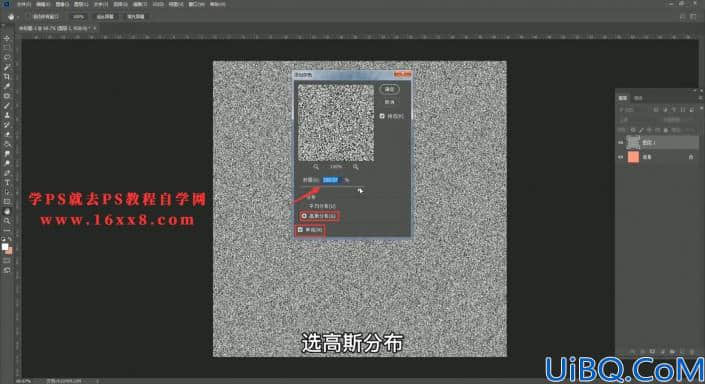Open the Edit menu
This screenshot has width=705, height=384.
(43, 4)
